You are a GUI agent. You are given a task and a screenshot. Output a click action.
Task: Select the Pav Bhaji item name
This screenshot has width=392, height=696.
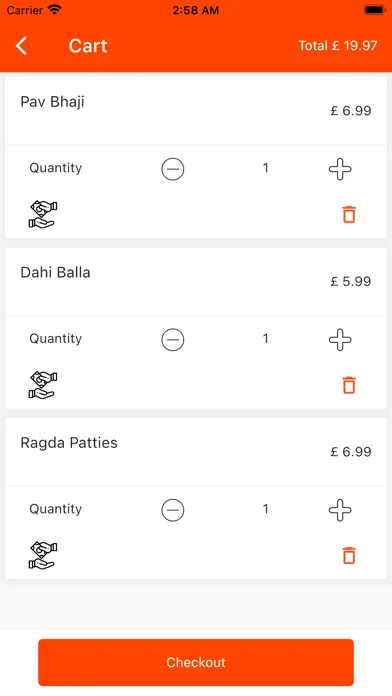52,102
